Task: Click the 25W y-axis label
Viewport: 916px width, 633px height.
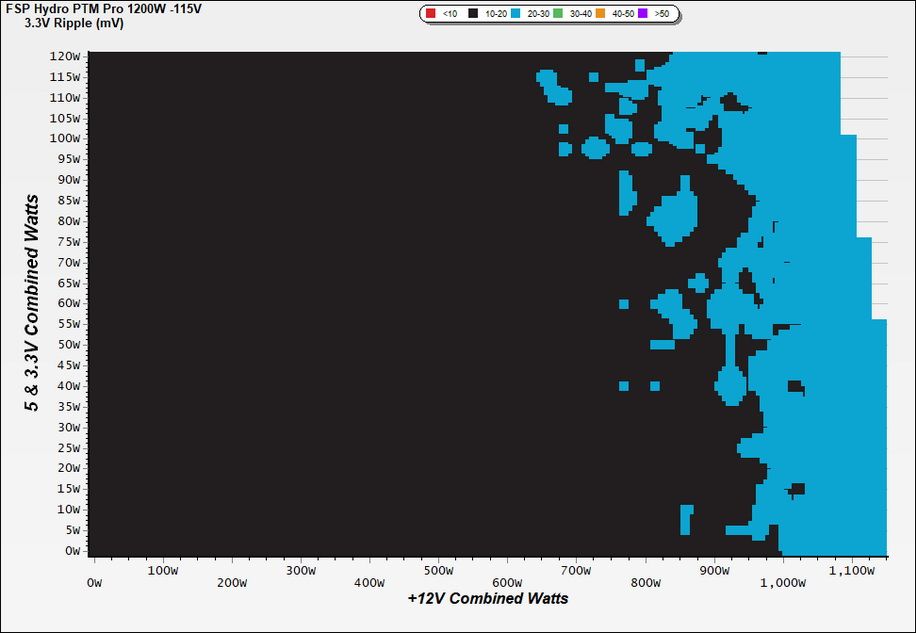Action: [68, 447]
